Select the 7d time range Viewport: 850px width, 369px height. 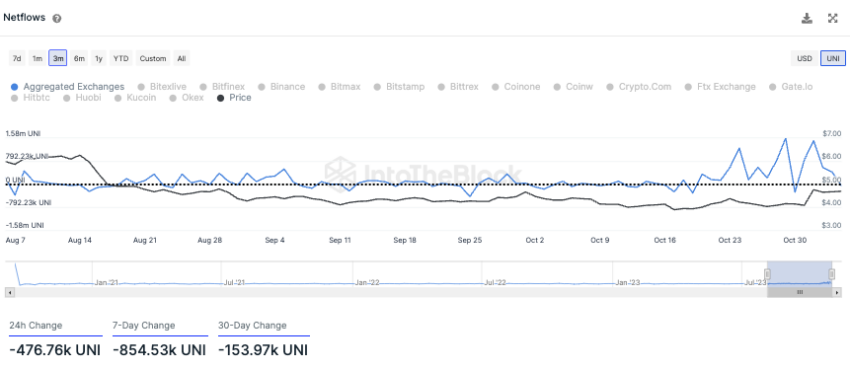click(17, 58)
